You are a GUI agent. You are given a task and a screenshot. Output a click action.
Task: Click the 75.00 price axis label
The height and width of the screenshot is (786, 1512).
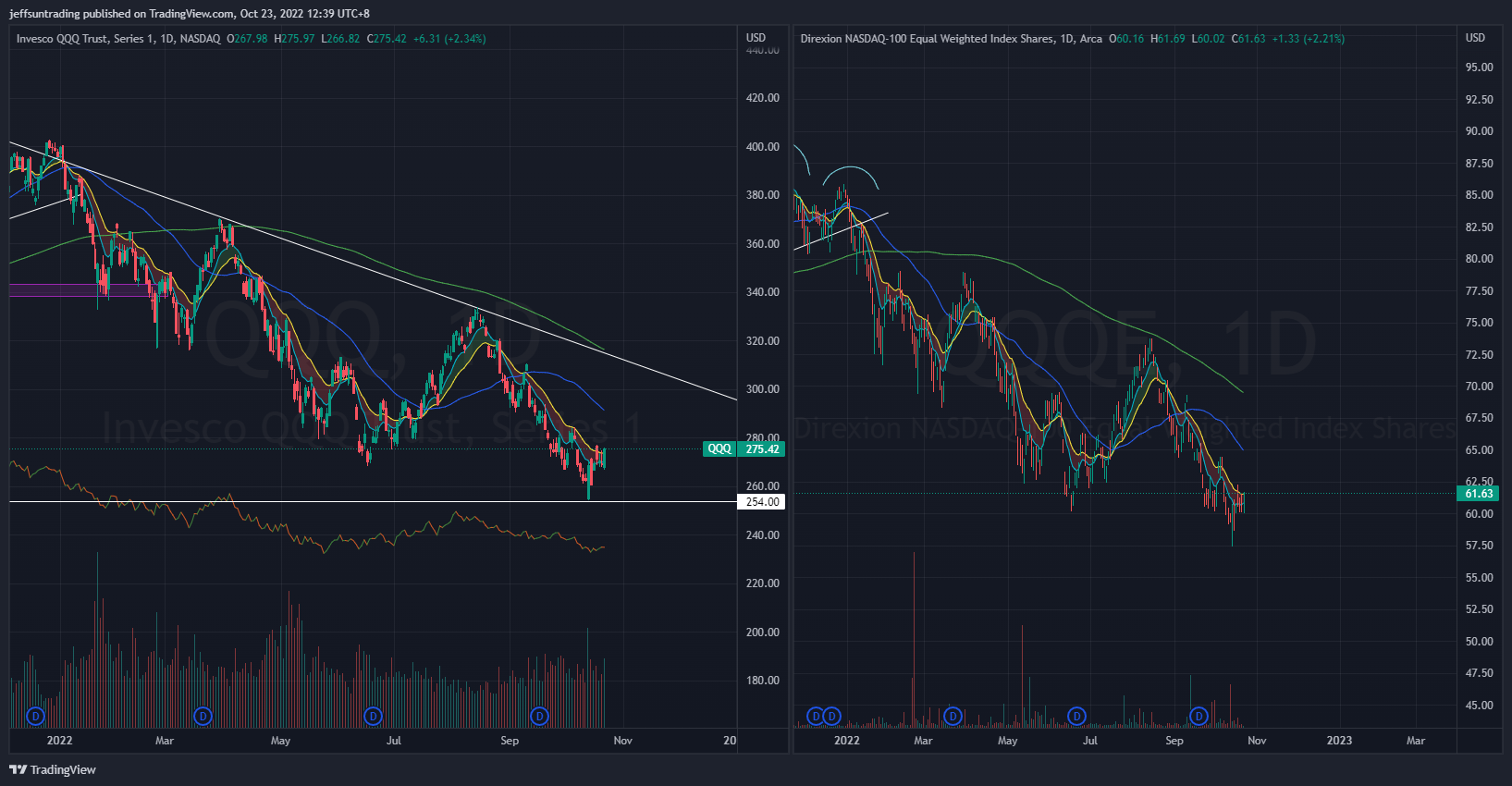[x=1480, y=323]
